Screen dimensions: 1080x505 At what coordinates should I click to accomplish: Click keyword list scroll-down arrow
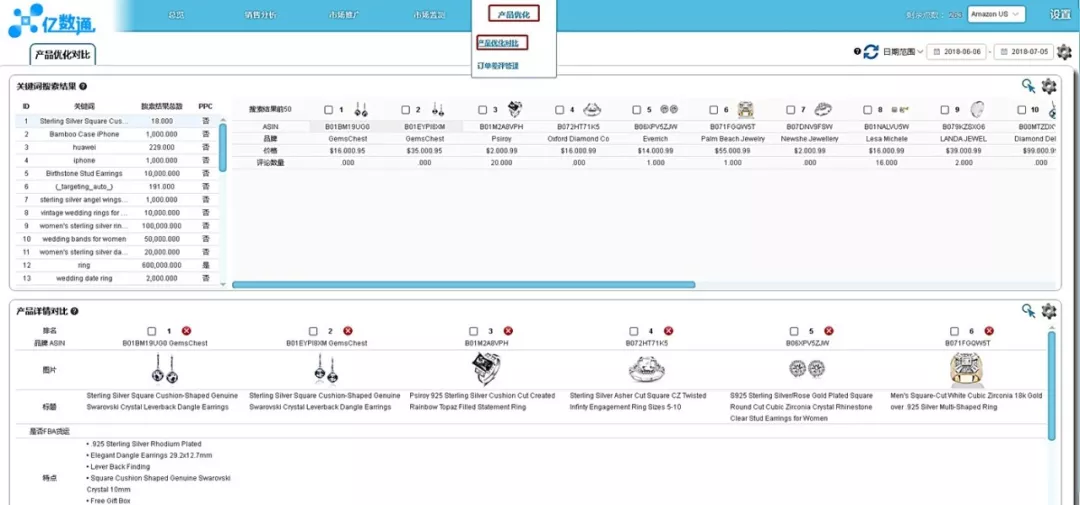(x=222, y=283)
